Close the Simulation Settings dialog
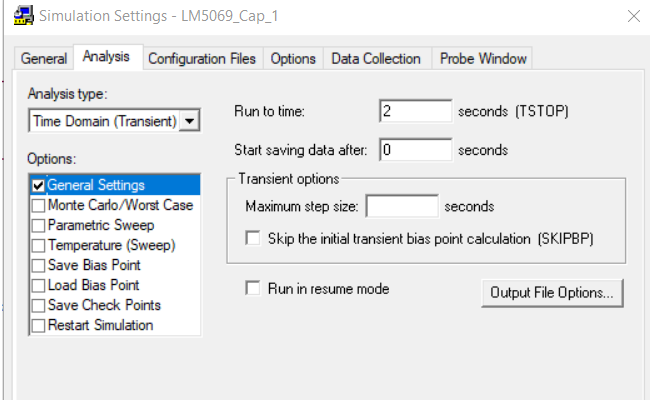This screenshot has width=650, height=400. click(632, 16)
